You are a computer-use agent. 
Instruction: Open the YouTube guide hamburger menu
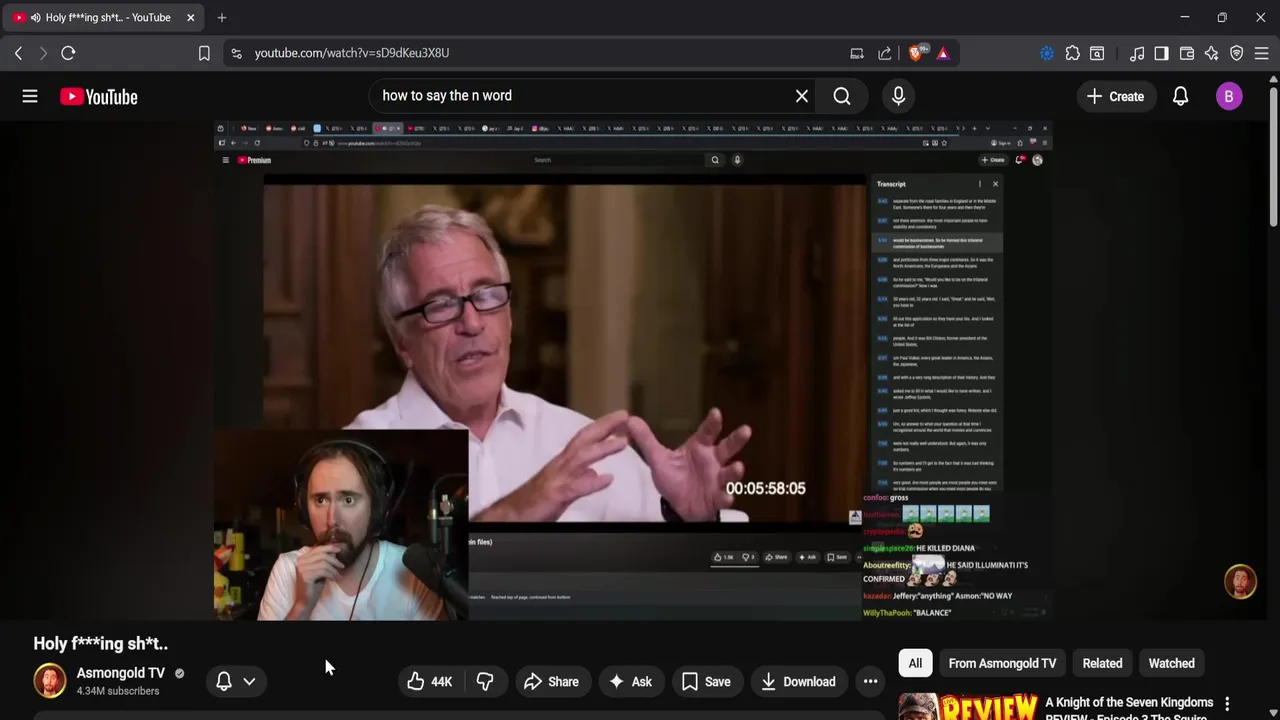[30, 96]
